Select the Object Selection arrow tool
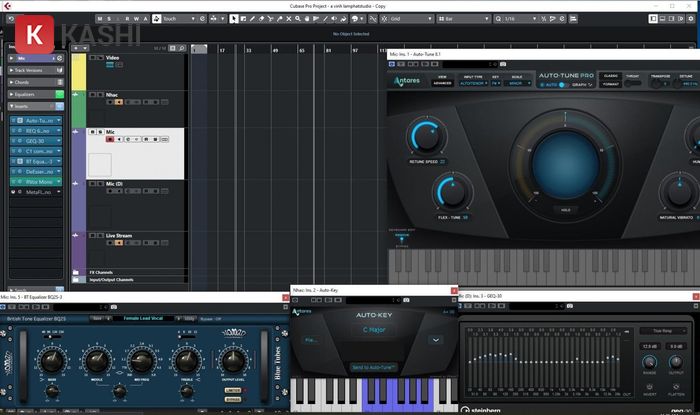Viewport: 700px width, 415px height. tap(234, 19)
